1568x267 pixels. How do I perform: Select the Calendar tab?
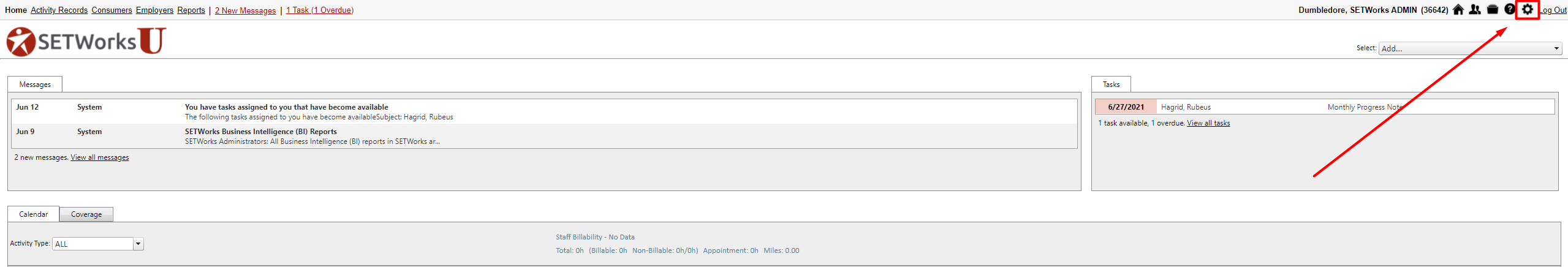(34, 214)
